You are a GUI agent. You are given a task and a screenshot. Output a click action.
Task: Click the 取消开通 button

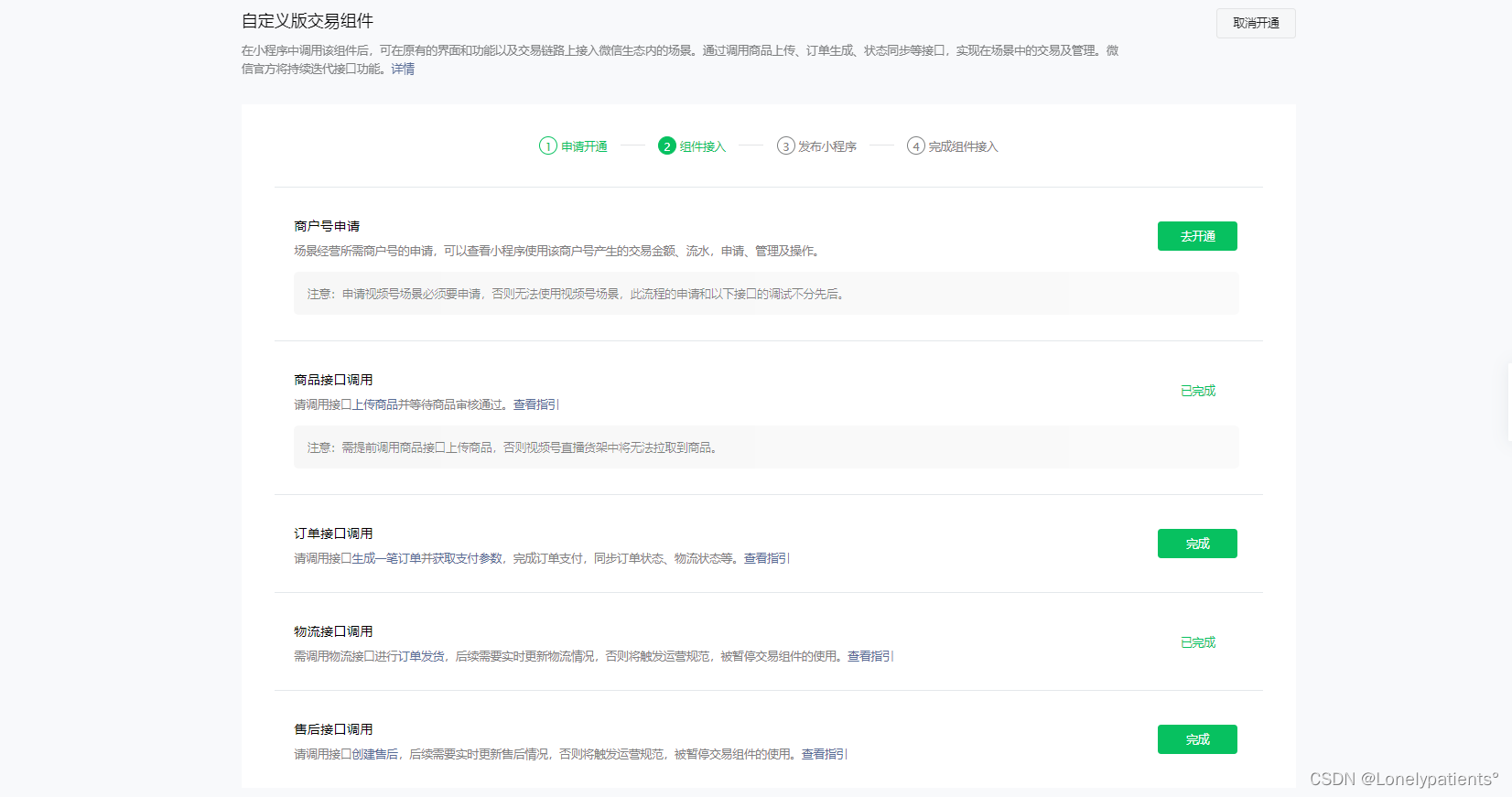pos(1256,23)
